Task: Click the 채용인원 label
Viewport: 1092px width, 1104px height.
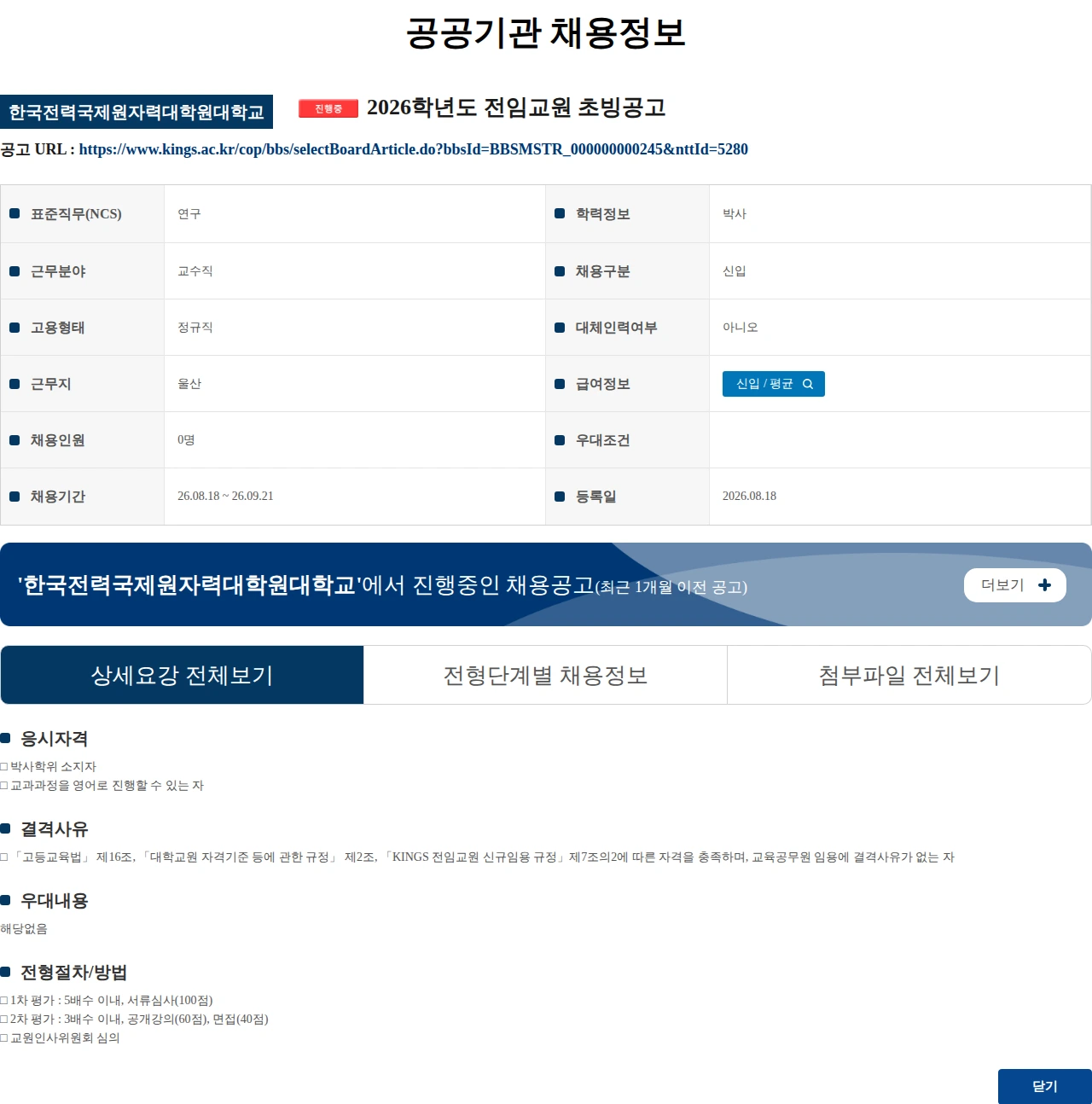Action: [57, 440]
